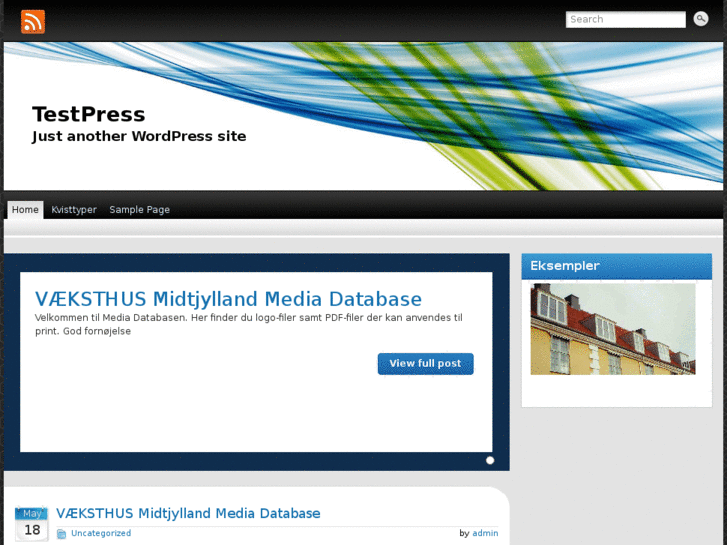The width and height of the screenshot is (727, 545).
Task: Click the Uncategorized folder icon
Action: [61, 534]
